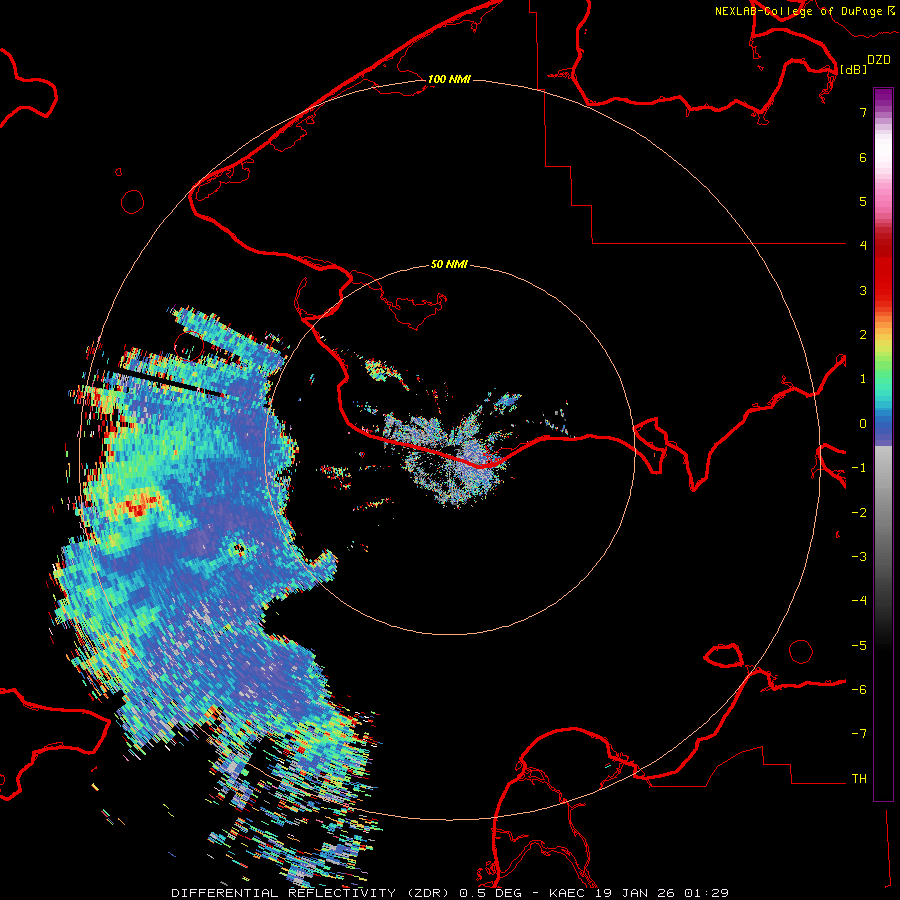Click the '-6' value on the color scale
This screenshot has width=900, height=900.
(859, 690)
